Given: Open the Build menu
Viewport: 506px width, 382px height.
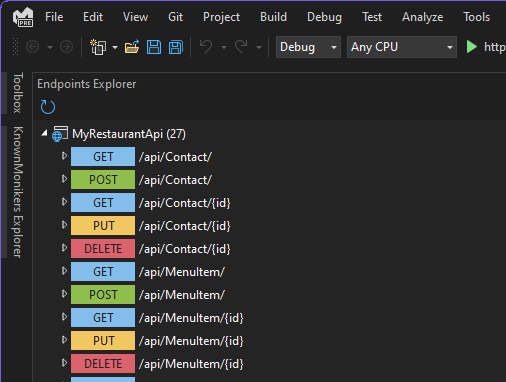Looking at the screenshot, I should (273, 17).
